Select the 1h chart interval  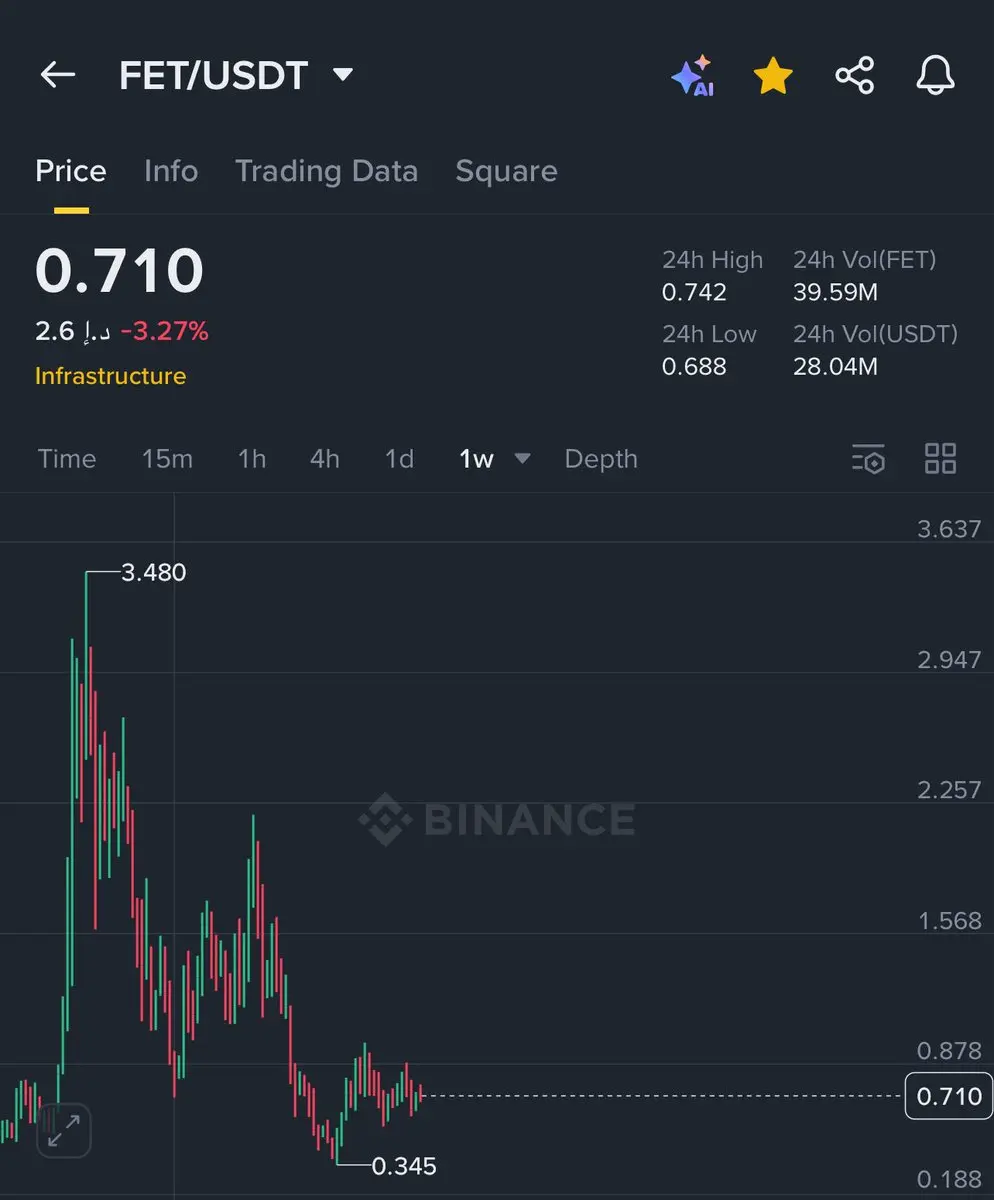click(x=252, y=459)
